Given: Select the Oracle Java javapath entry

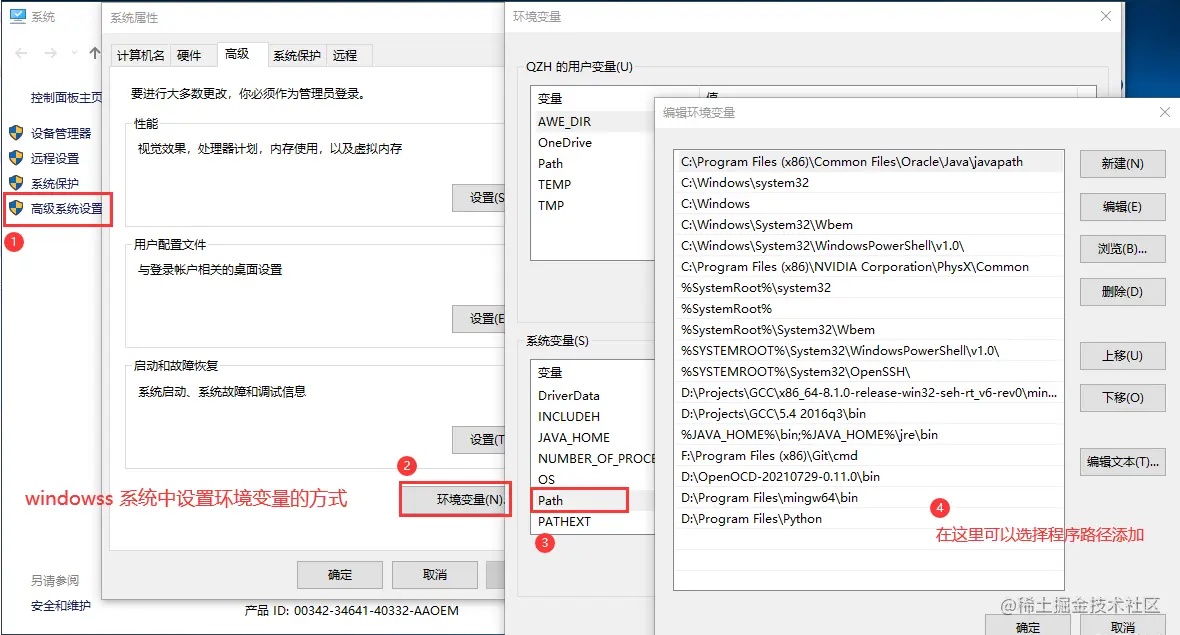Looking at the screenshot, I should (868, 162).
